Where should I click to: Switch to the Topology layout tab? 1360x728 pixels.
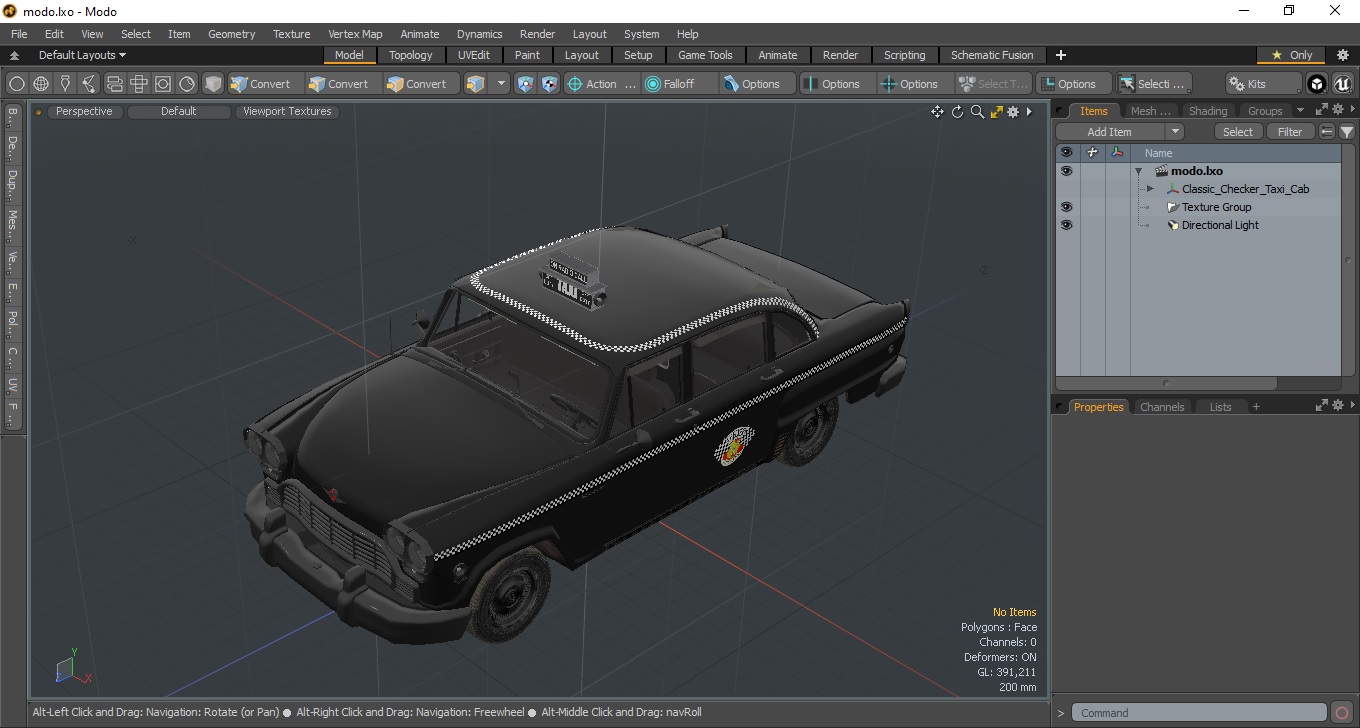(411, 55)
